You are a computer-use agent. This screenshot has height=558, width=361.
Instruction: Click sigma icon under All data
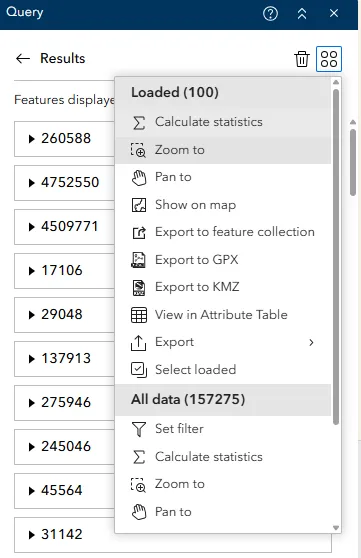coord(139,457)
